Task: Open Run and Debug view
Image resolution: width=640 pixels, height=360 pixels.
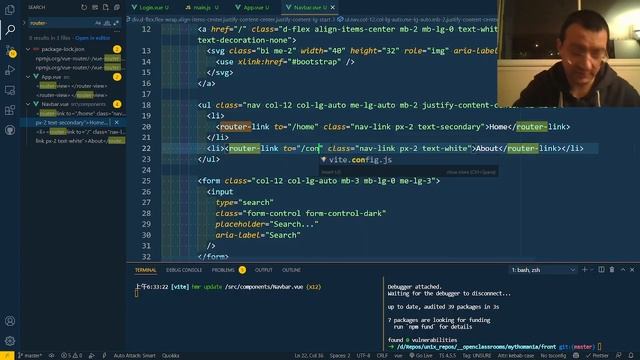Action: click(x=10, y=70)
